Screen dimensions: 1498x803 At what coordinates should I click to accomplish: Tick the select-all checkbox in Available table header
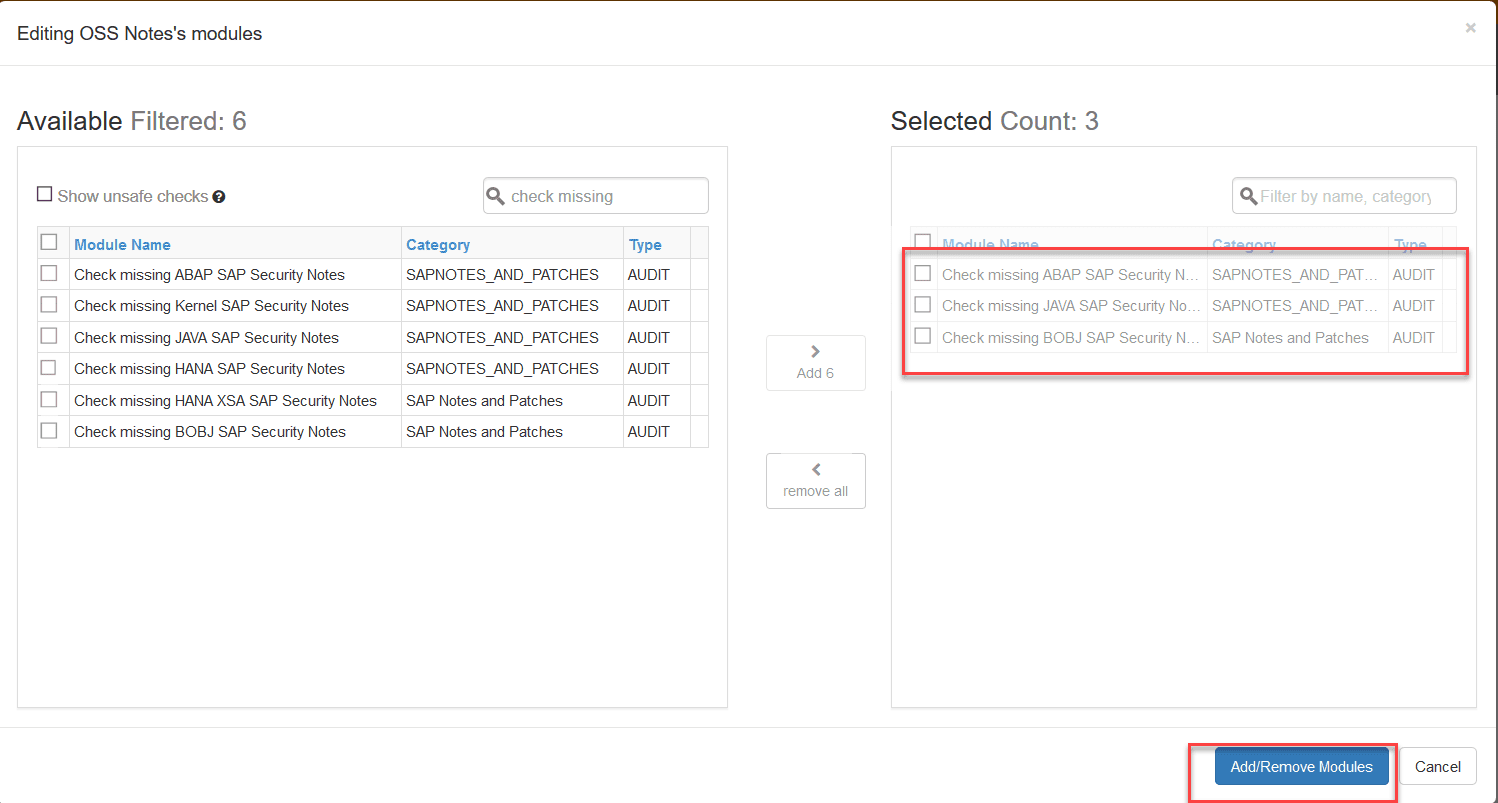(49, 242)
